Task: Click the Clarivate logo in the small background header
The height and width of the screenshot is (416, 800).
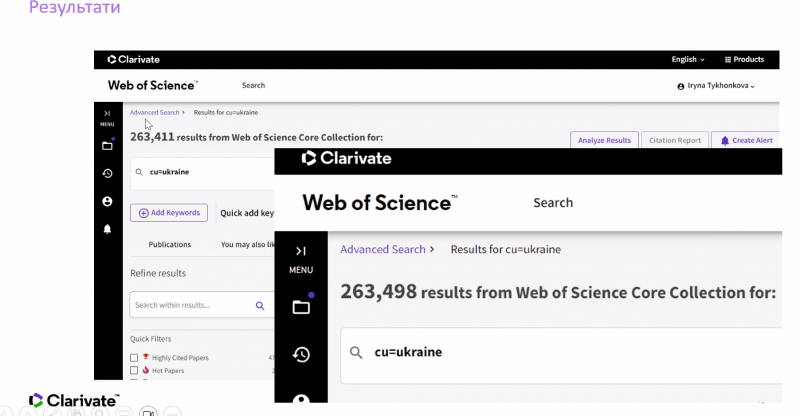Action: [x=134, y=60]
